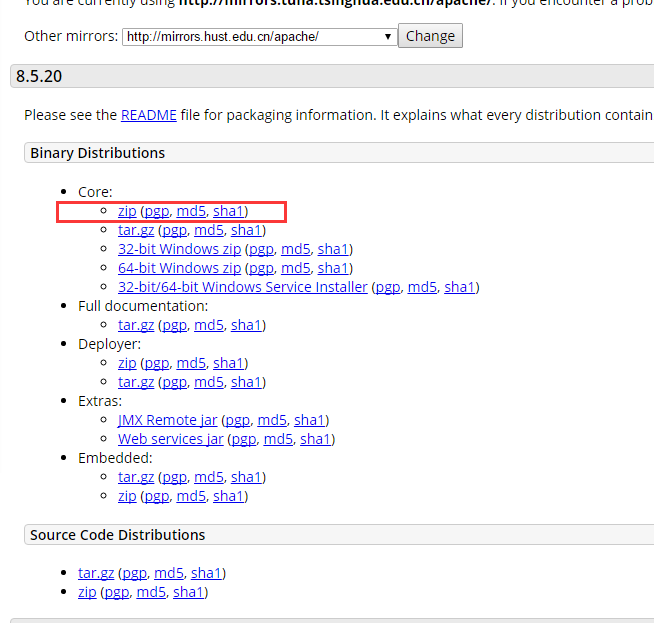Download the Core tar.gz binary
The image size is (655, 624).
136,230
